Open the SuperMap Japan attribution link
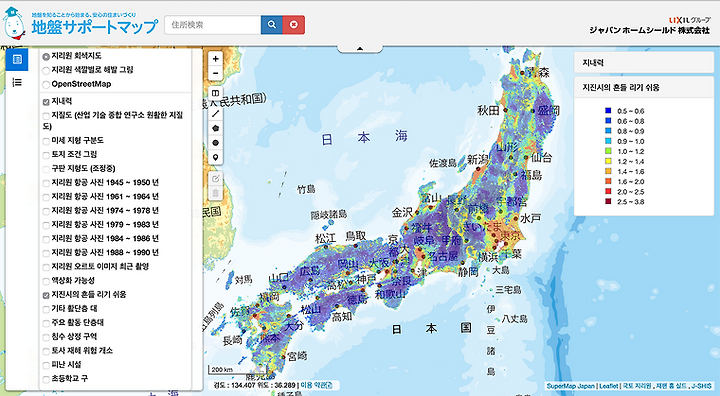The width and height of the screenshot is (720, 396). click(x=571, y=386)
